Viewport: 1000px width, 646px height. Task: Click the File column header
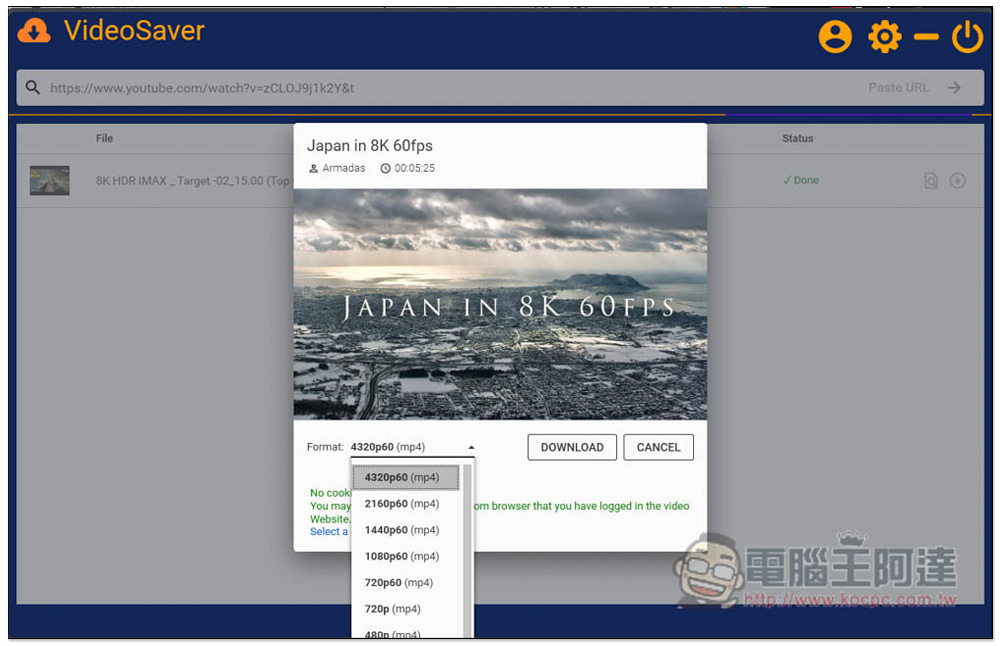click(x=105, y=138)
